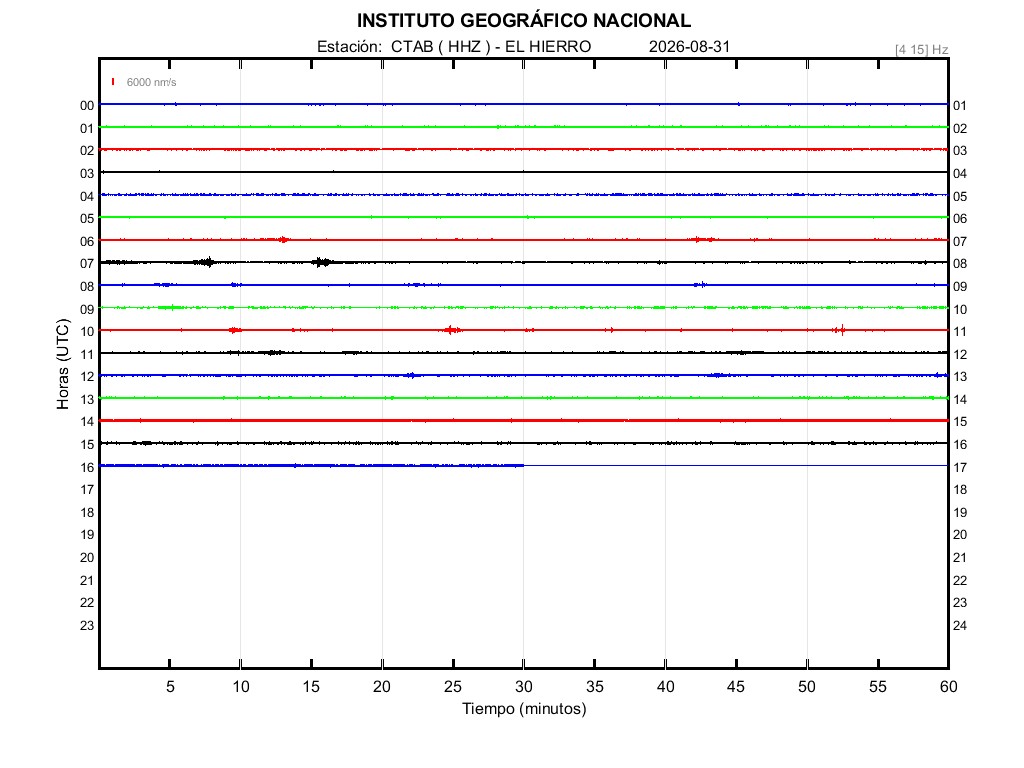The image size is (1024, 768).
Task: Click the red 6000 nm/s scale bar
Action: point(113,82)
